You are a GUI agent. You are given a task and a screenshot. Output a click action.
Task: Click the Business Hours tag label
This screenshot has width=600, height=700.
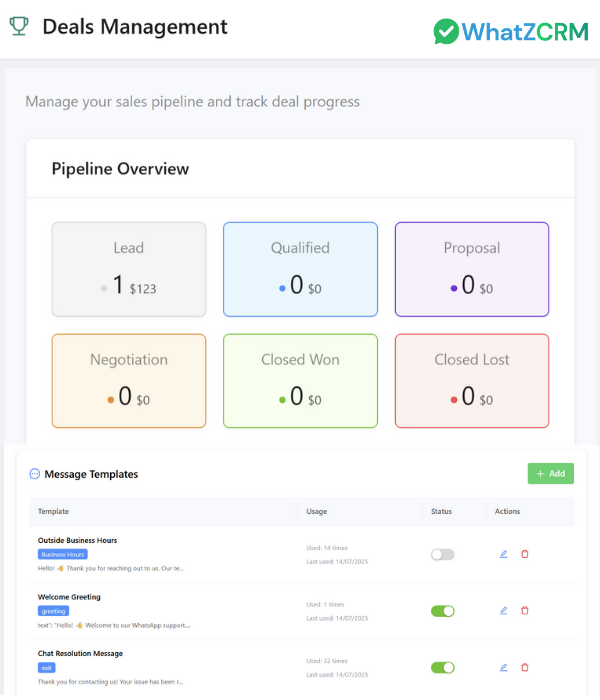tap(63, 554)
